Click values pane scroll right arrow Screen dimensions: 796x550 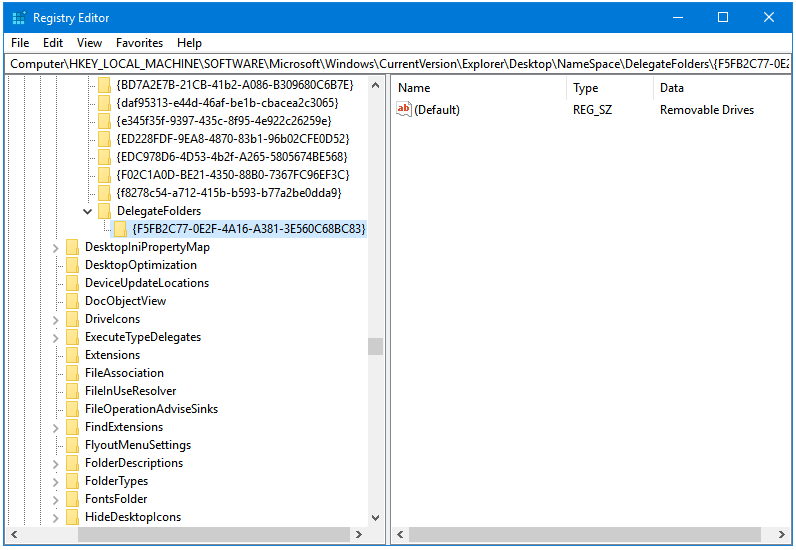coord(782,534)
